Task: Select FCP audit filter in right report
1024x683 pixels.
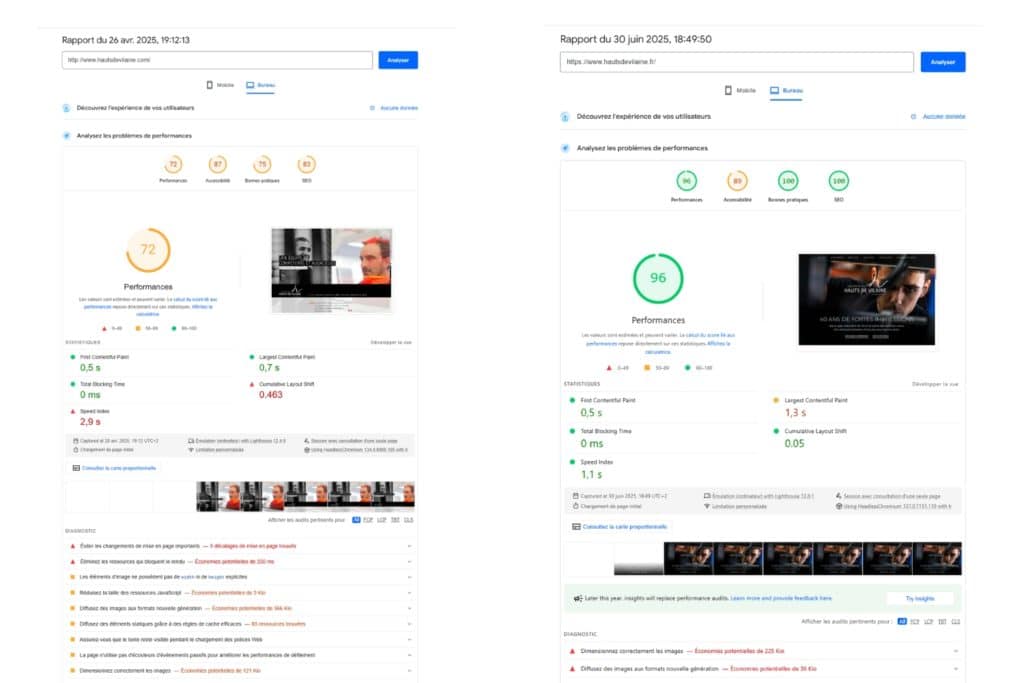Action: (x=915, y=622)
